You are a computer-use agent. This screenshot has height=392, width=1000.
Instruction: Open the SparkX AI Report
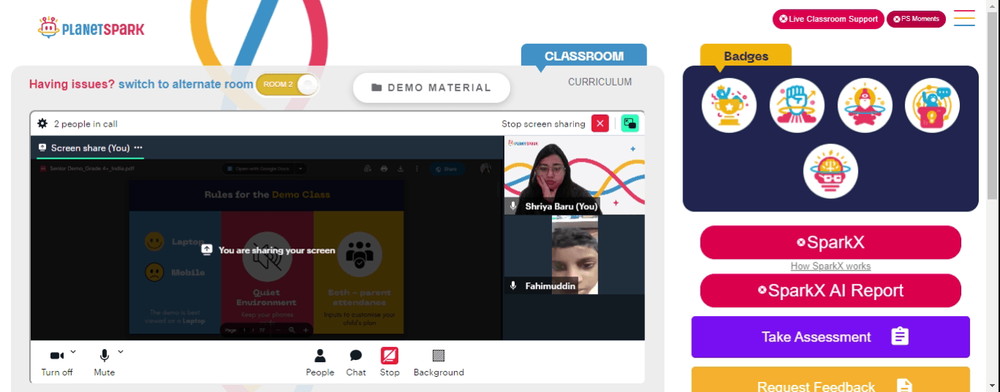pyautogui.click(x=830, y=291)
